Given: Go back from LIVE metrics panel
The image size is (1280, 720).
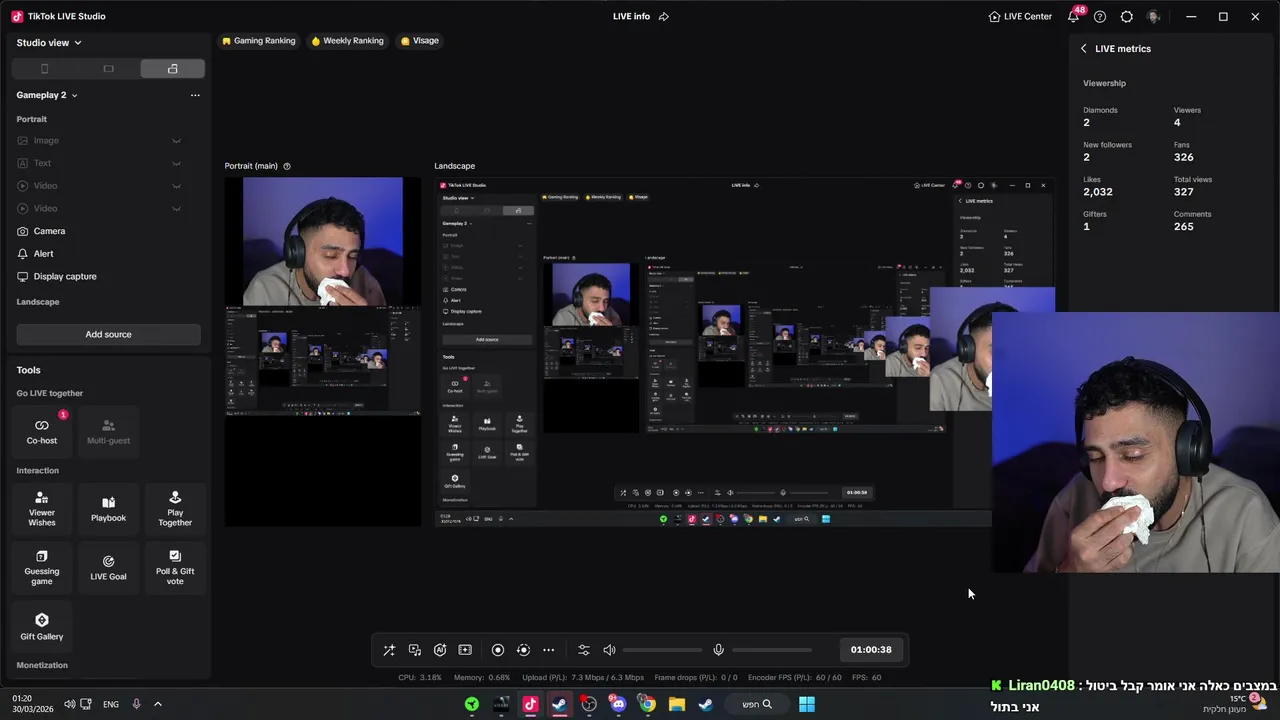Looking at the screenshot, I should pyautogui.click(x=1083, y=48).
